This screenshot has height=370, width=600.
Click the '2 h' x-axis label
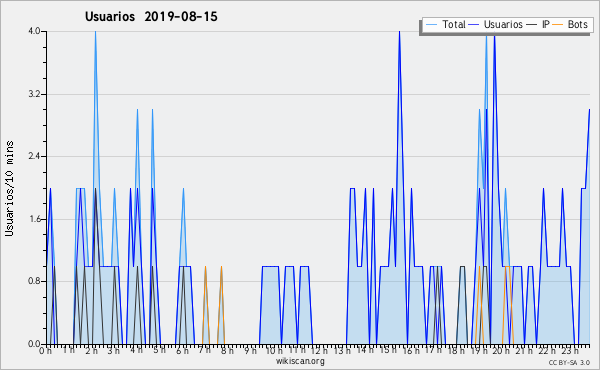[91, 350]
